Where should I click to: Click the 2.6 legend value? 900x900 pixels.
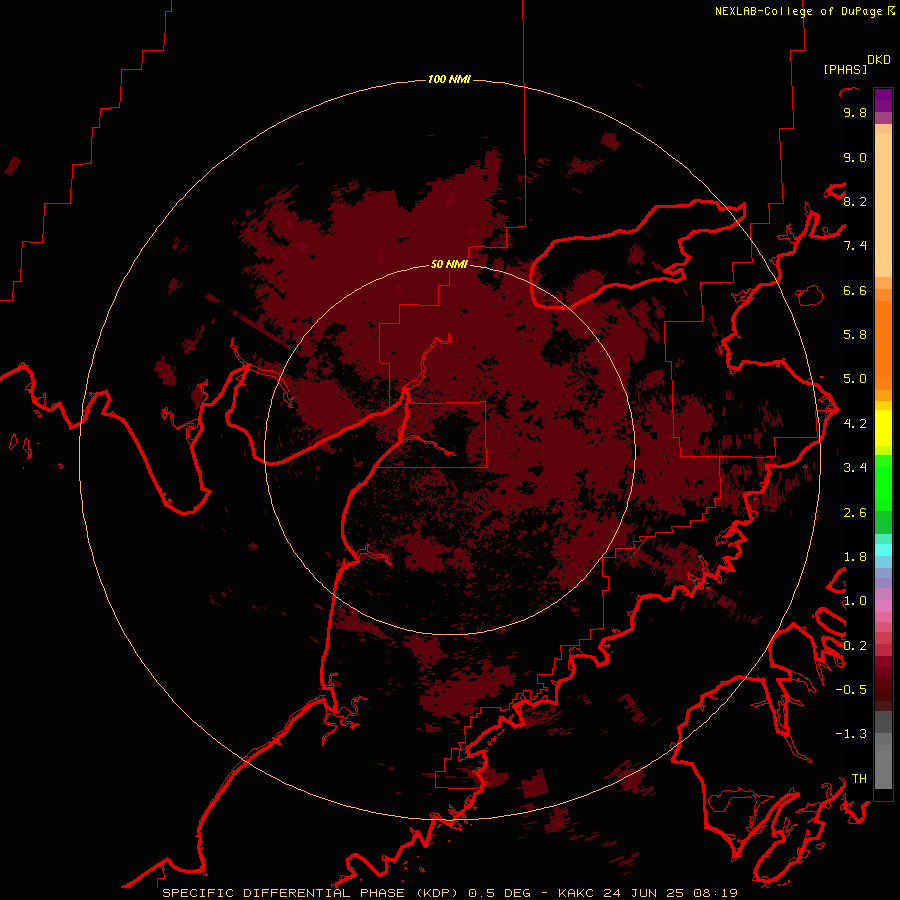[855, 513]
